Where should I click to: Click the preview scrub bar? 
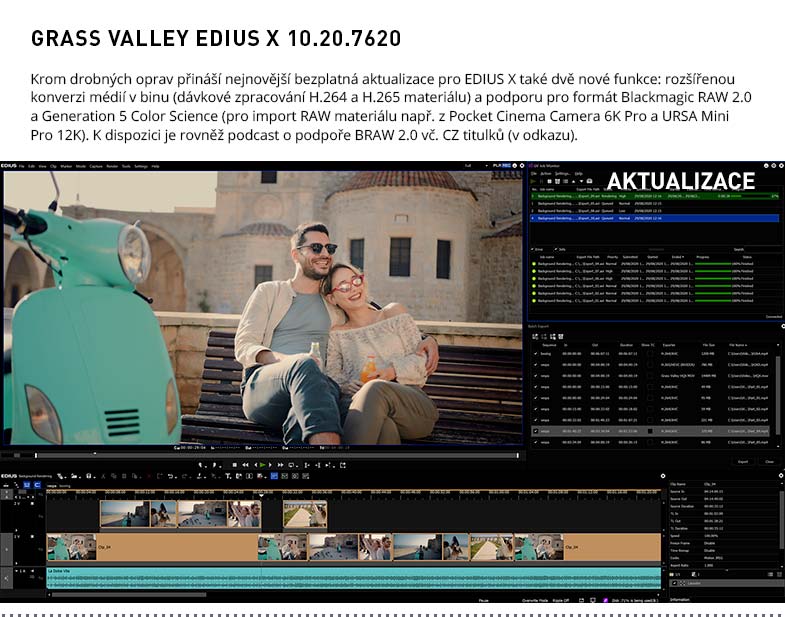[276, 455]
